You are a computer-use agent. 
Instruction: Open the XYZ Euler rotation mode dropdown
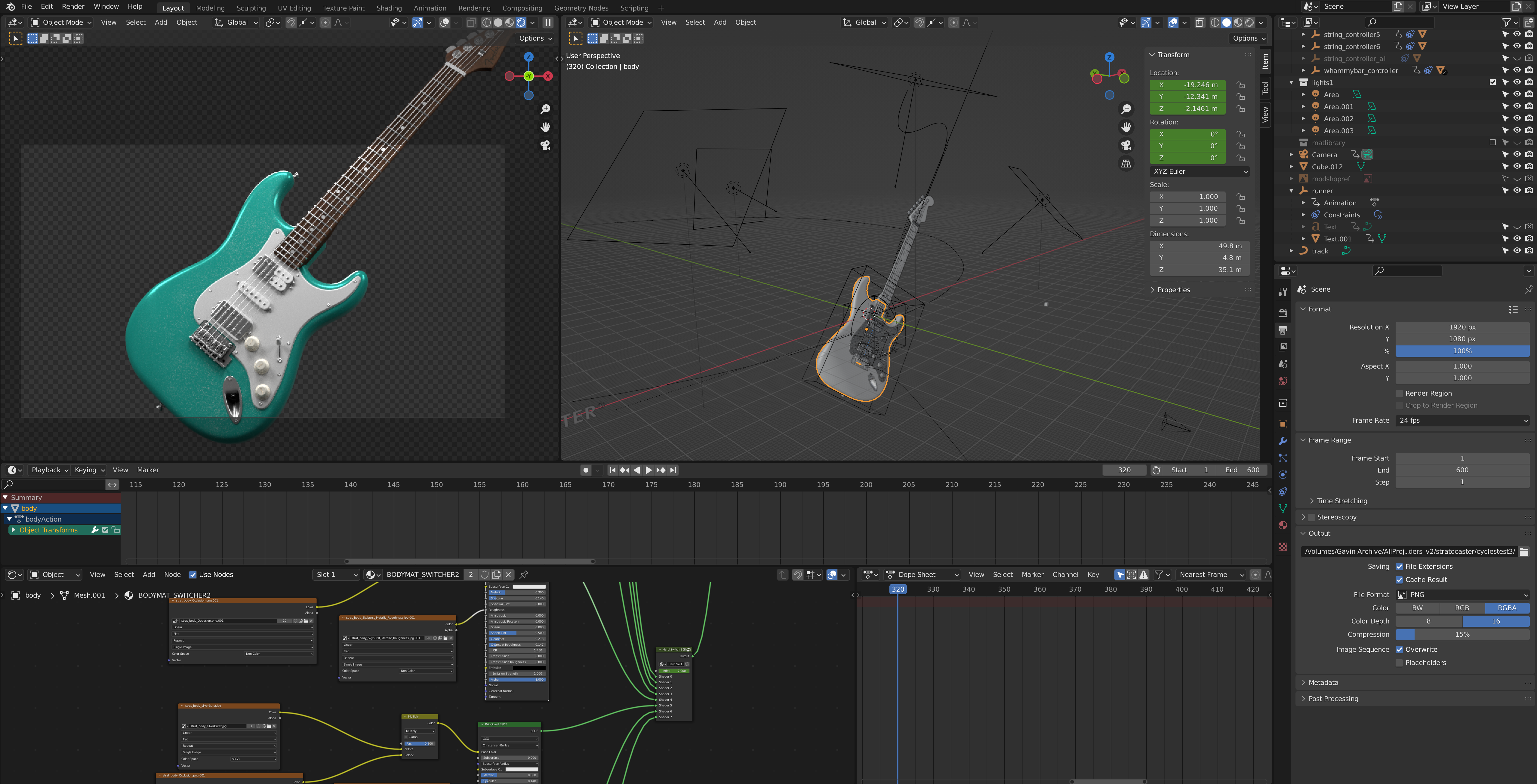click(x=1199, y=171)
